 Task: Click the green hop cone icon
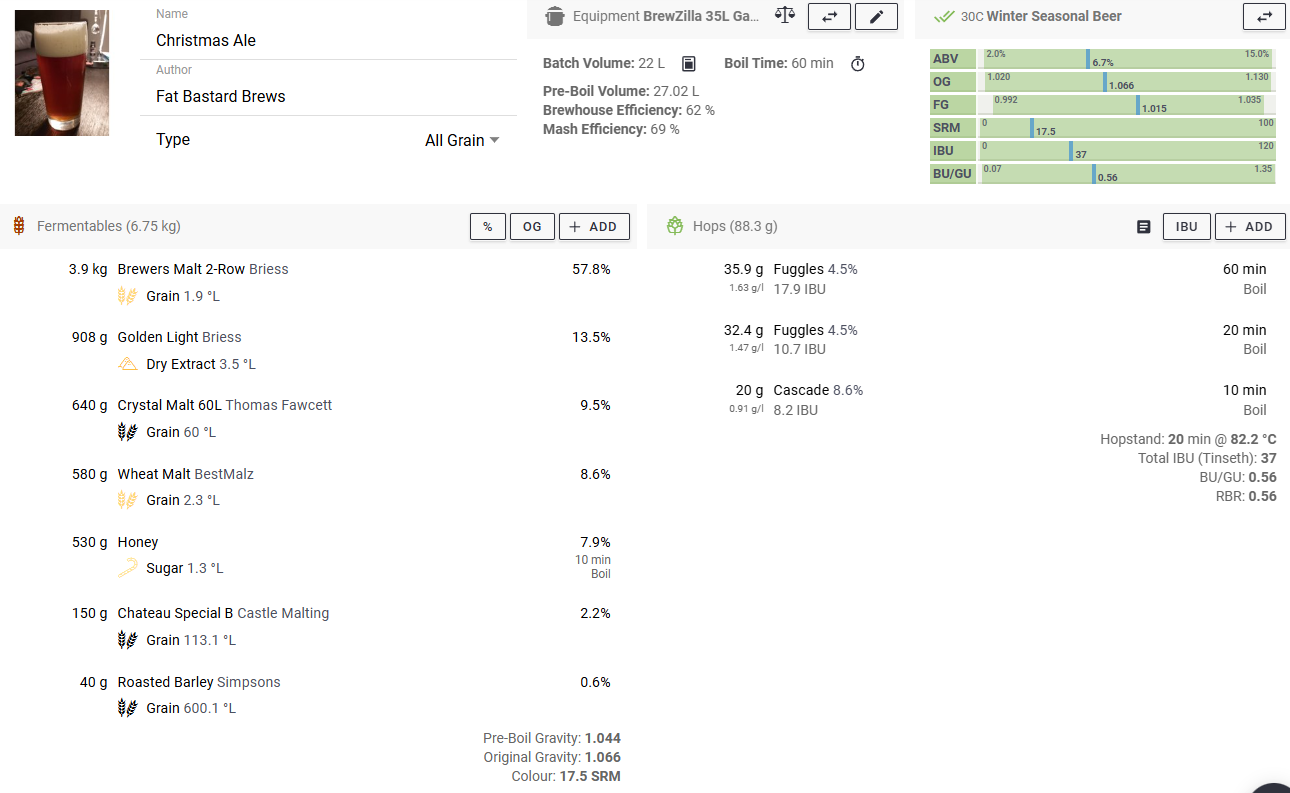tap(675, 226)
